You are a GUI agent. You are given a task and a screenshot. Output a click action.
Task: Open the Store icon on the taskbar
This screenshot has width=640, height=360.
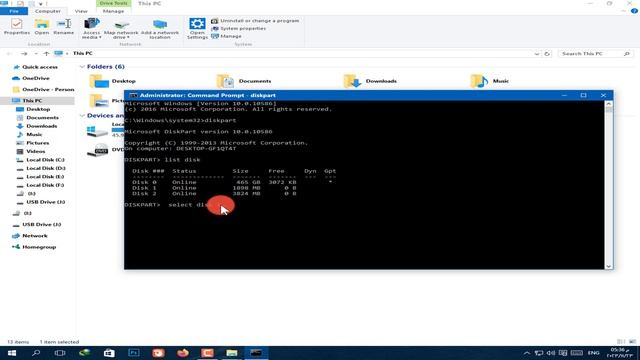pos(109,353)
